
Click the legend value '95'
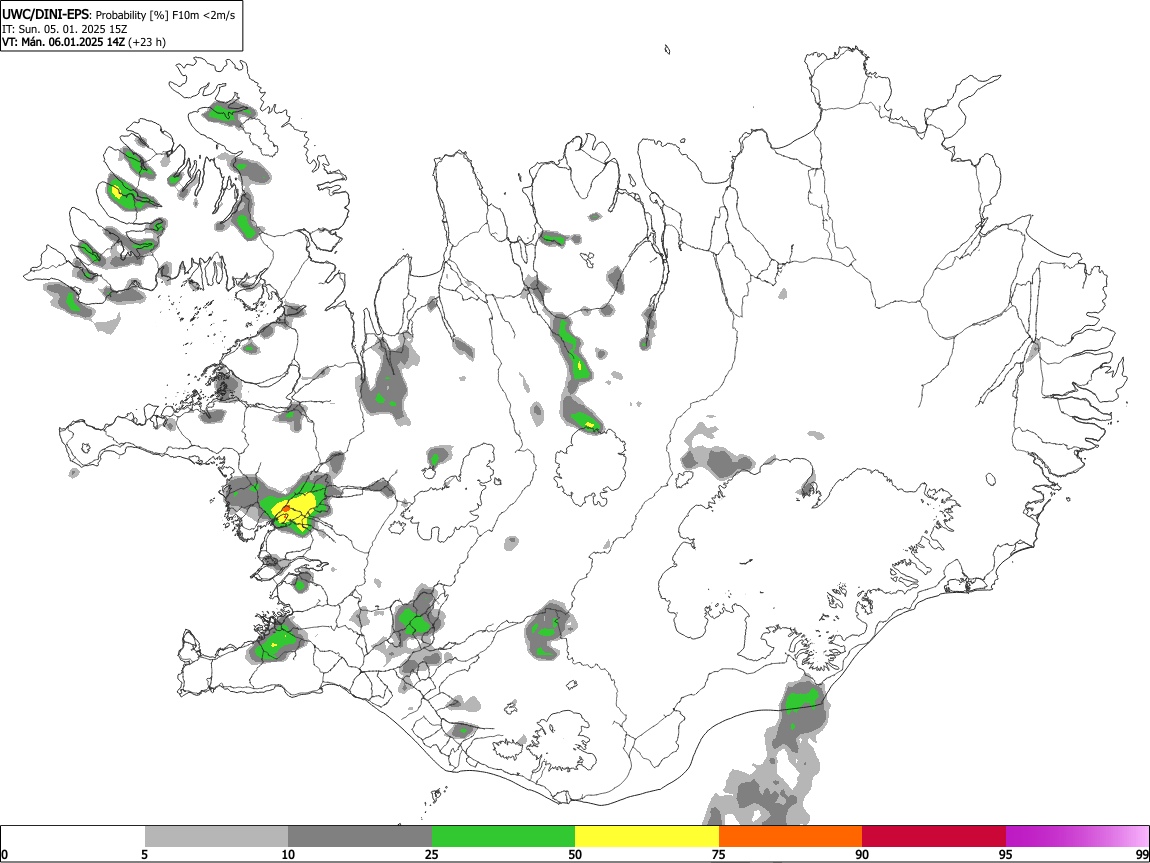point(1006,854)
